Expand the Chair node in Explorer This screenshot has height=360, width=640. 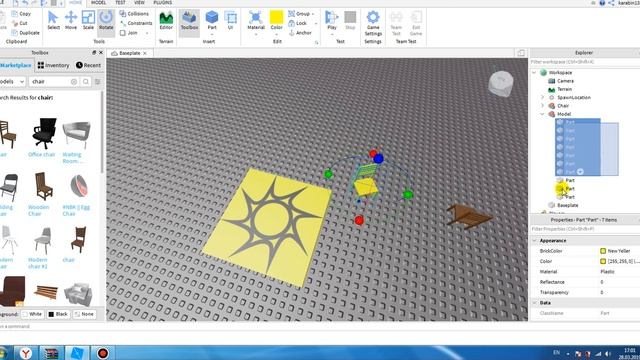(543, 105)
